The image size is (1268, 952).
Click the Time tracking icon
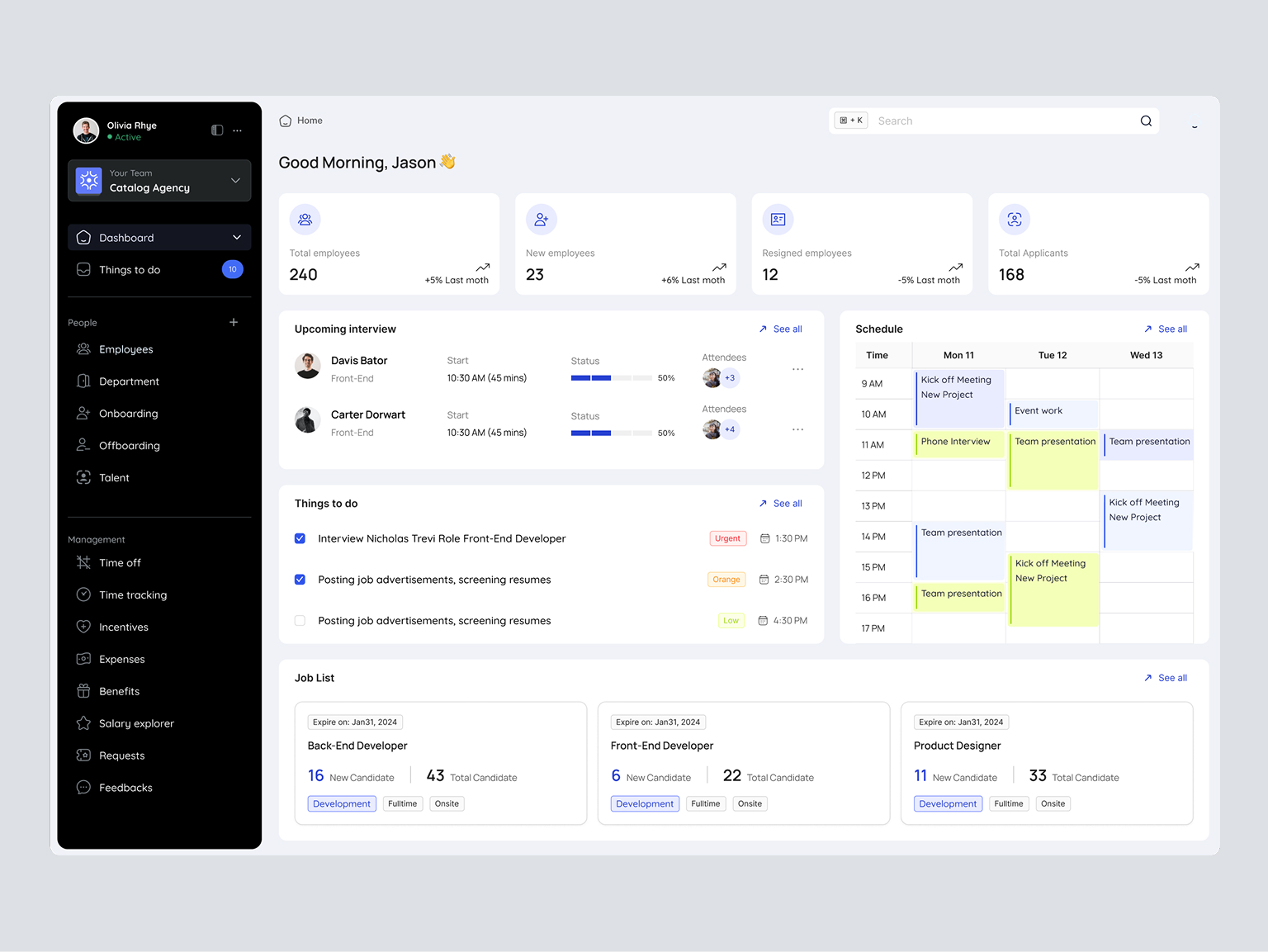pos(83,594)
